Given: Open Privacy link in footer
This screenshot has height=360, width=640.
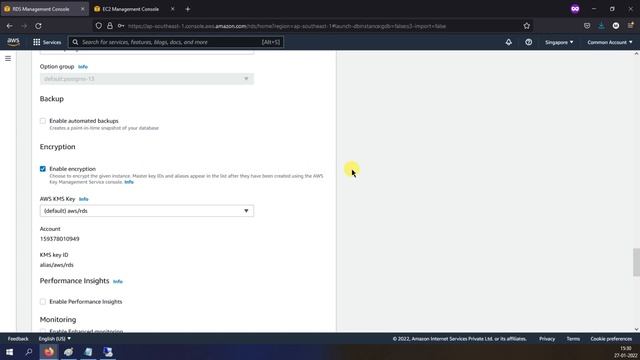Looking at the screenshot, I should point(547,339).
